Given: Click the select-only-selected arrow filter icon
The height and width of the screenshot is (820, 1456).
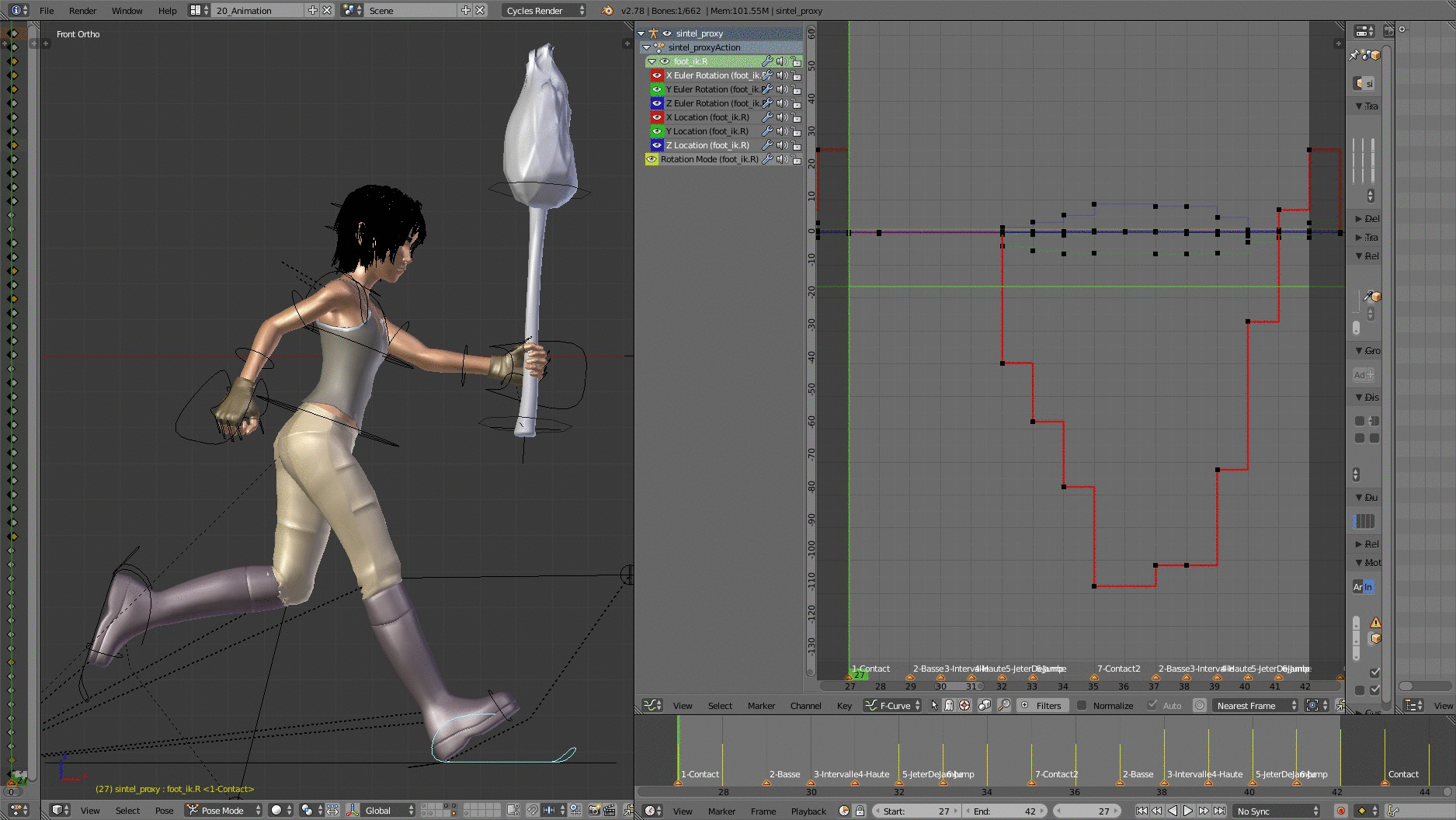Looking at the screenshot, I should (934, 705).
